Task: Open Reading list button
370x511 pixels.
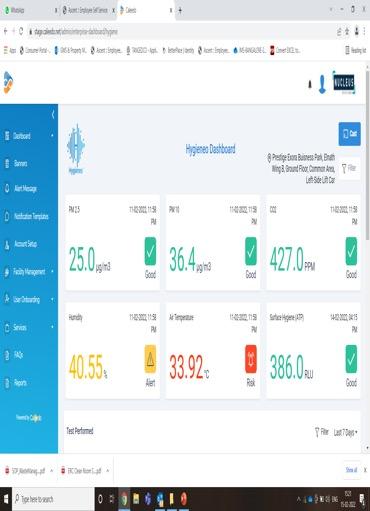Action: point(356,50)
